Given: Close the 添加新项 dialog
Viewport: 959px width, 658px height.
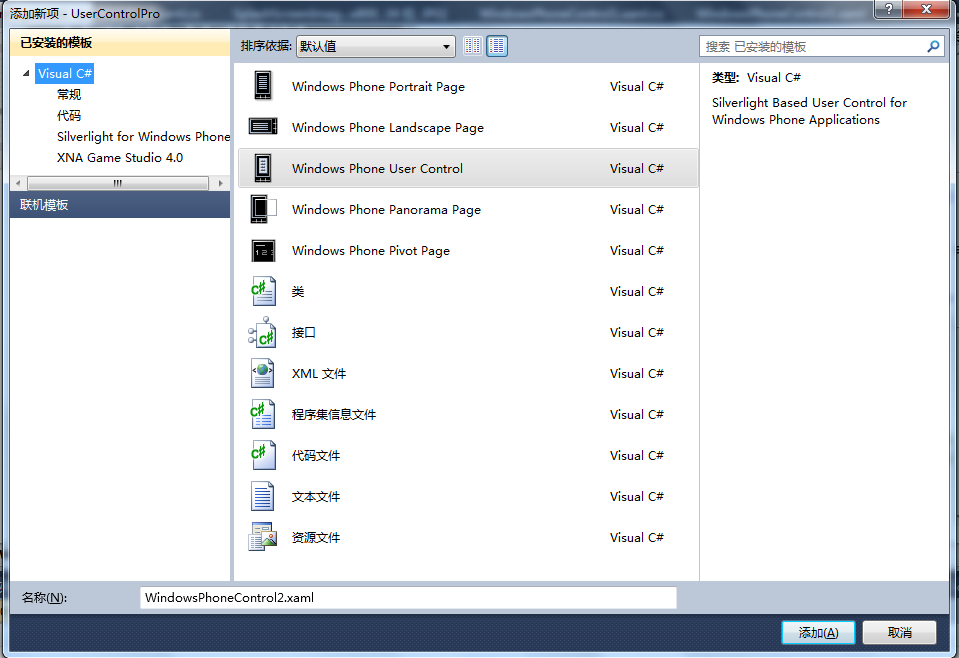Looking at the screenshot, I should click(x=926, y=9).
